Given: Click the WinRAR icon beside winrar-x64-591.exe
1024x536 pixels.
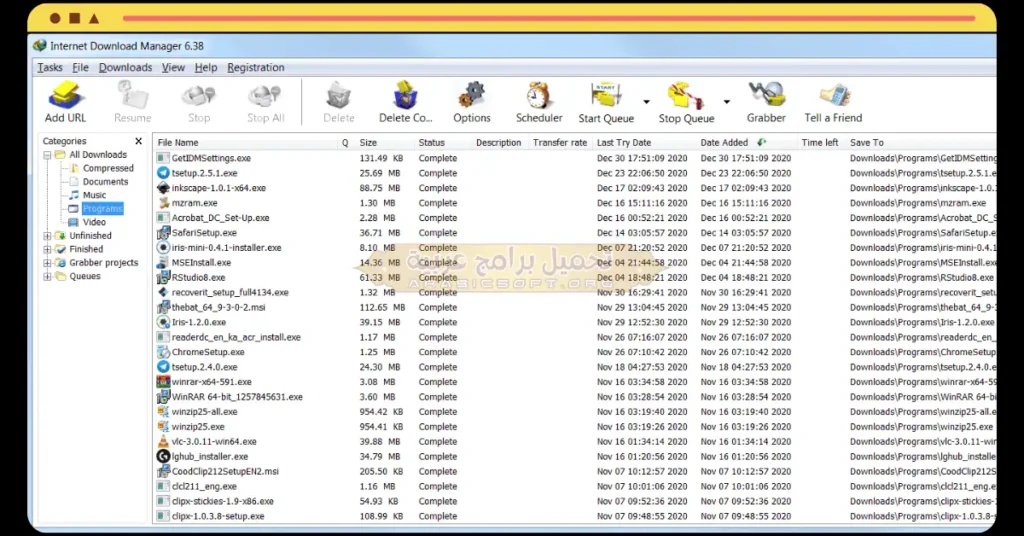Looking at the screenshot, I should click(163, 382).
